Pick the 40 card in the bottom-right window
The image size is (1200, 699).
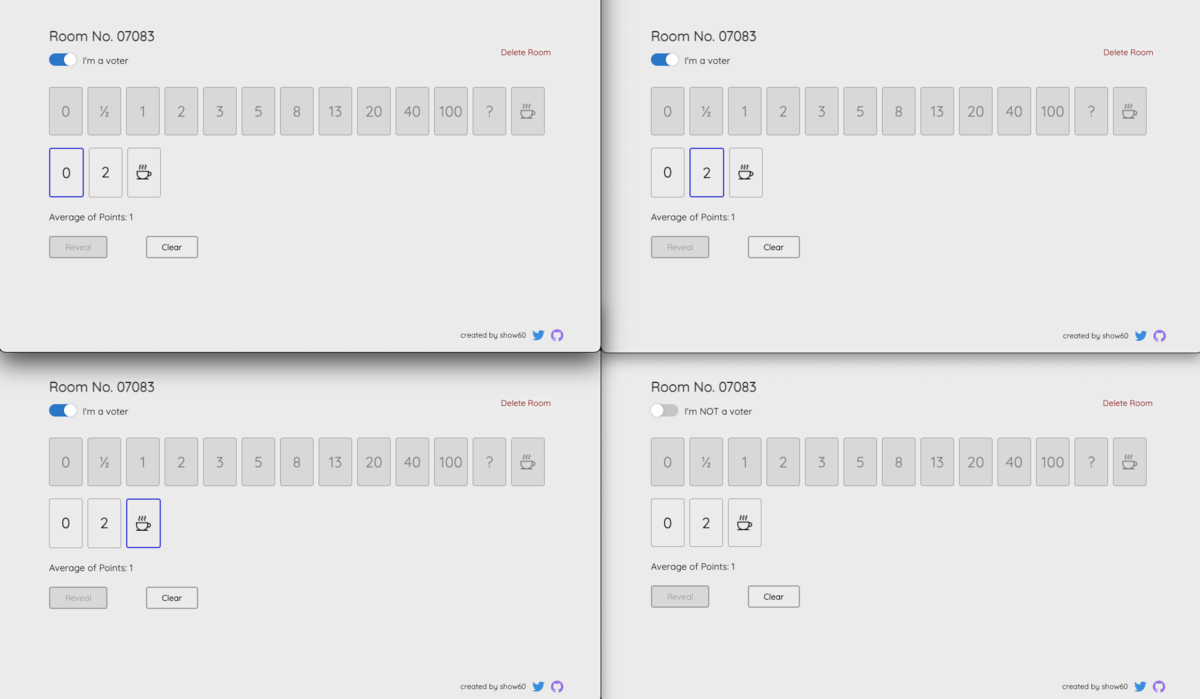[x=1014, y=462]
